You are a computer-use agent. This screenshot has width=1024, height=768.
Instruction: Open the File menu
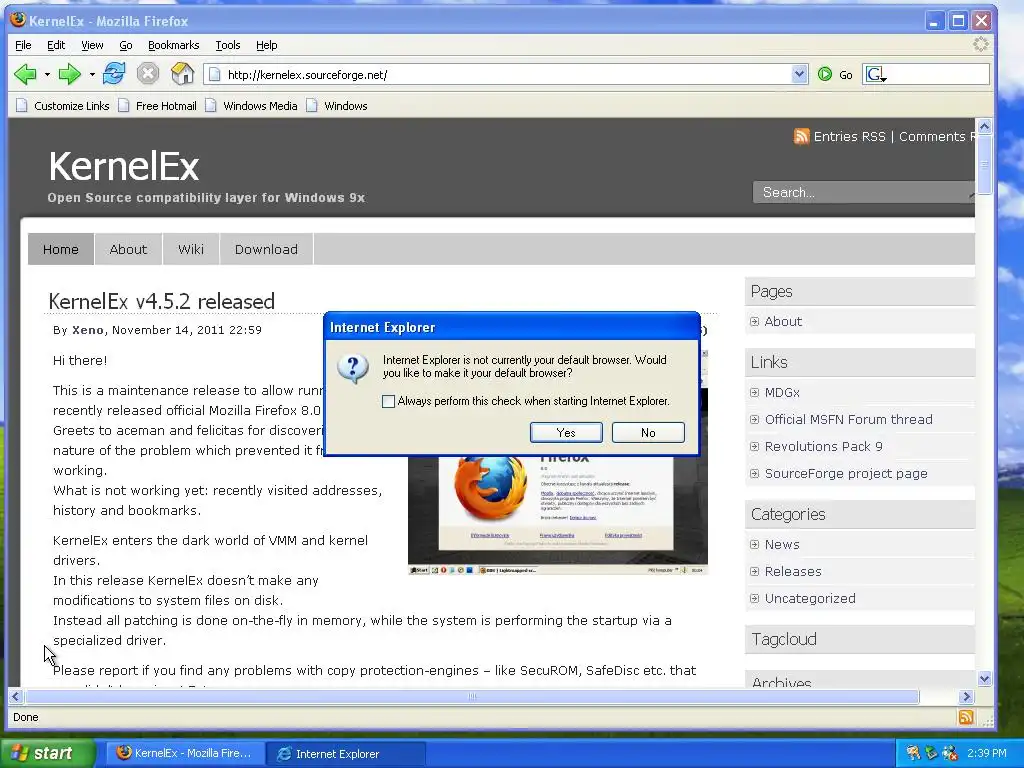[x=23, y=45]
